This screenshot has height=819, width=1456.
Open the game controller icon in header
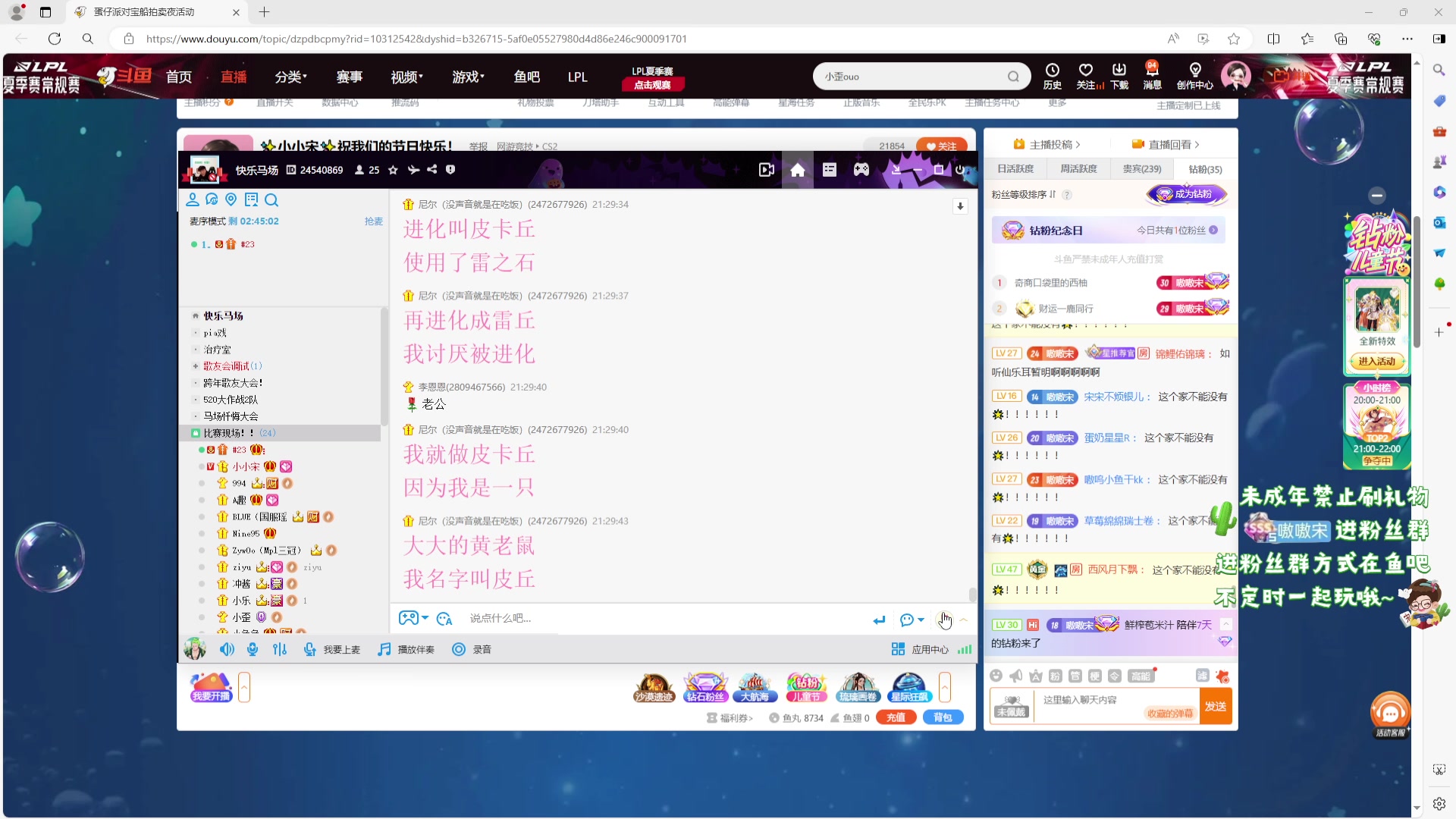tap(861, 170)
